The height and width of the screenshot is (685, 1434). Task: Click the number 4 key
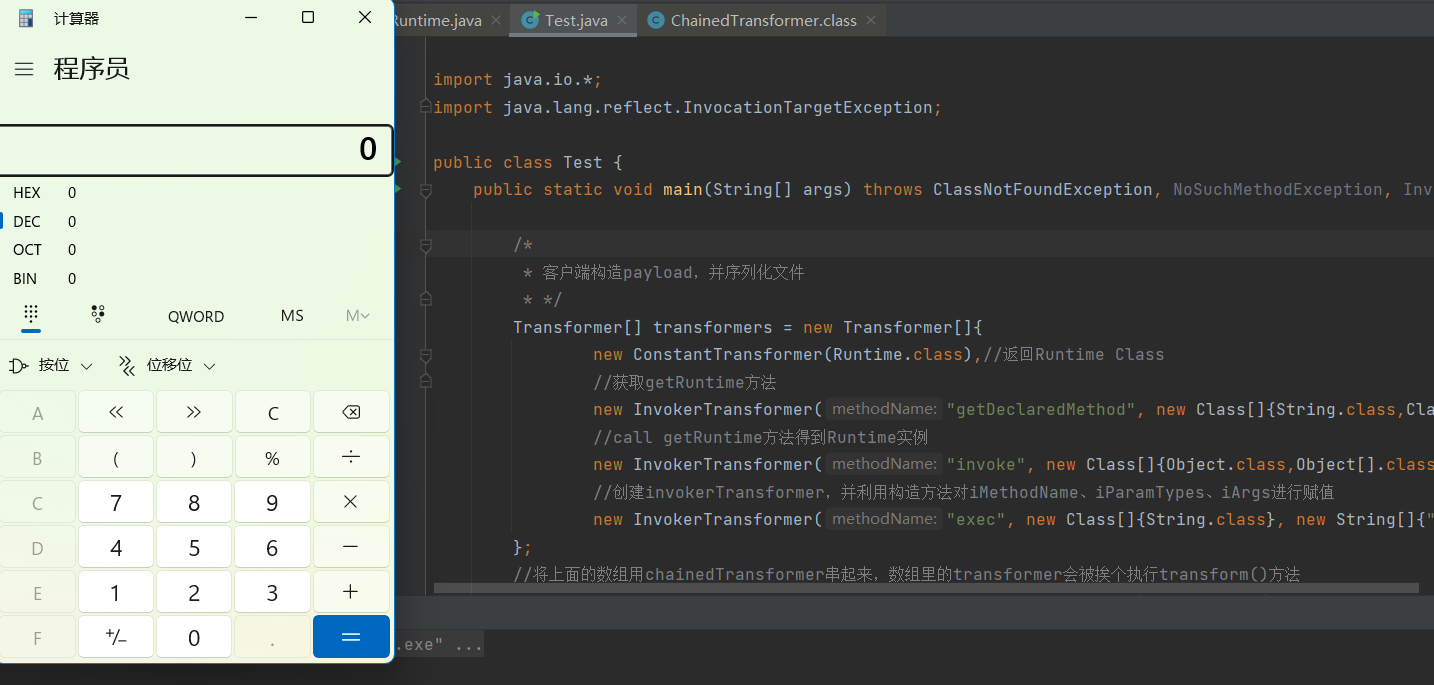(116, 547)
